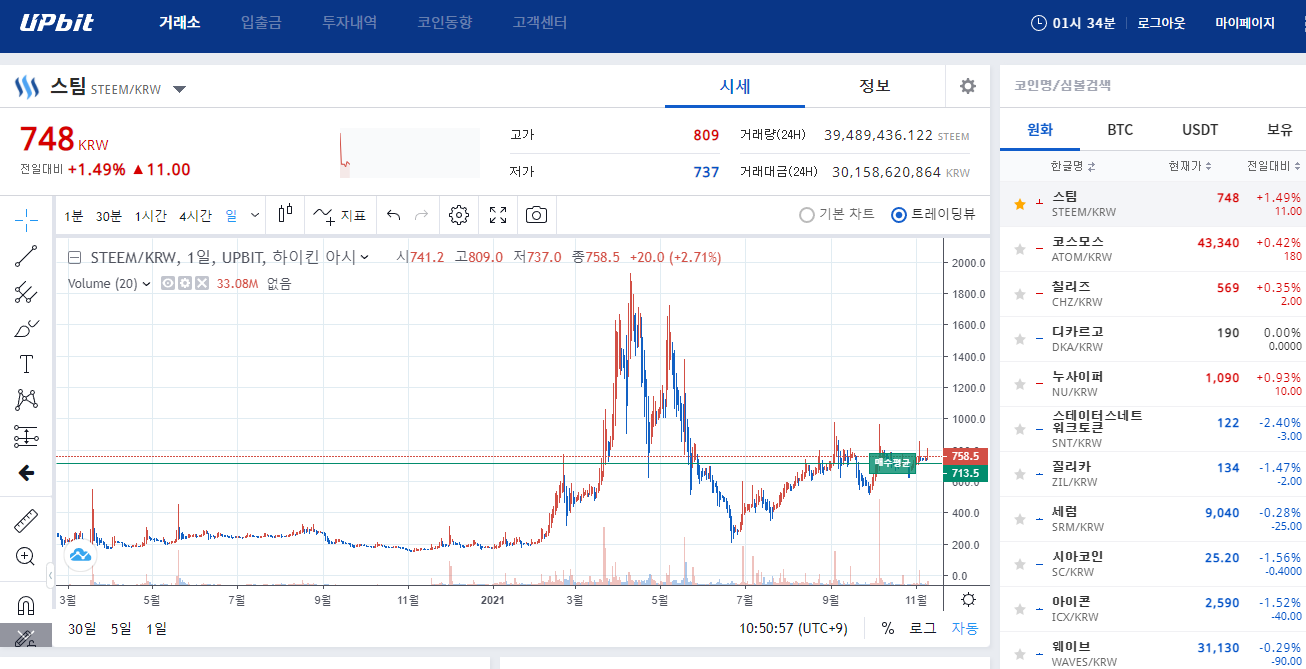Expand the time interval dropdown chevron
The image size is (1306, 669).
click(x=255, y=215)
